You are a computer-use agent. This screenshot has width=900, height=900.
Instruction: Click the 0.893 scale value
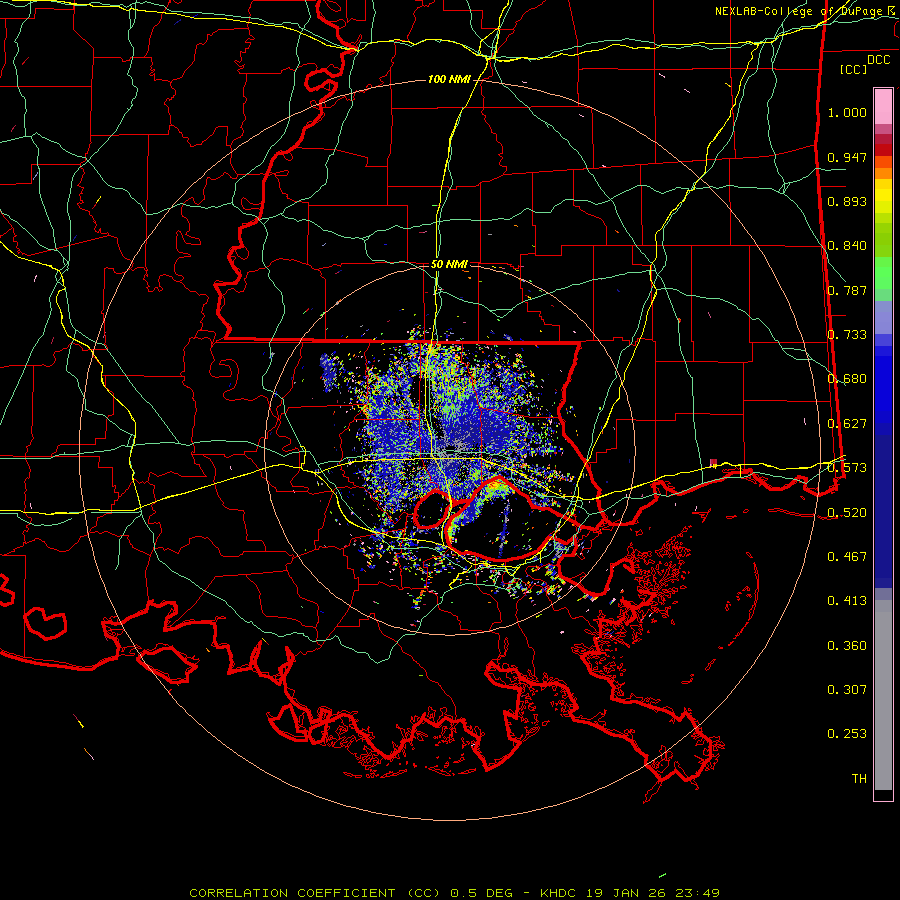tap(847, 201)
